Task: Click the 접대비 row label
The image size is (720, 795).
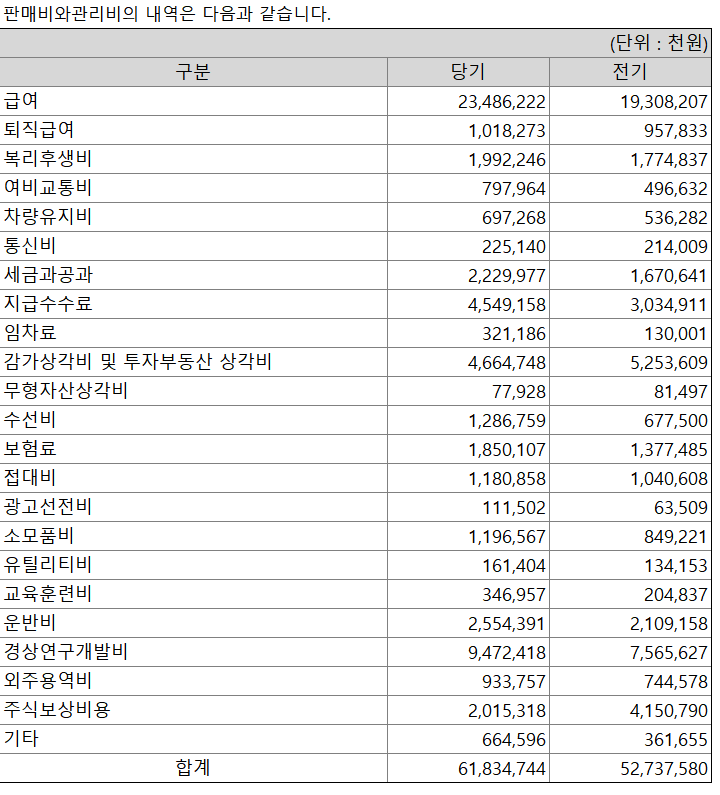Action: pyautogui.click(x=30, y=477)
